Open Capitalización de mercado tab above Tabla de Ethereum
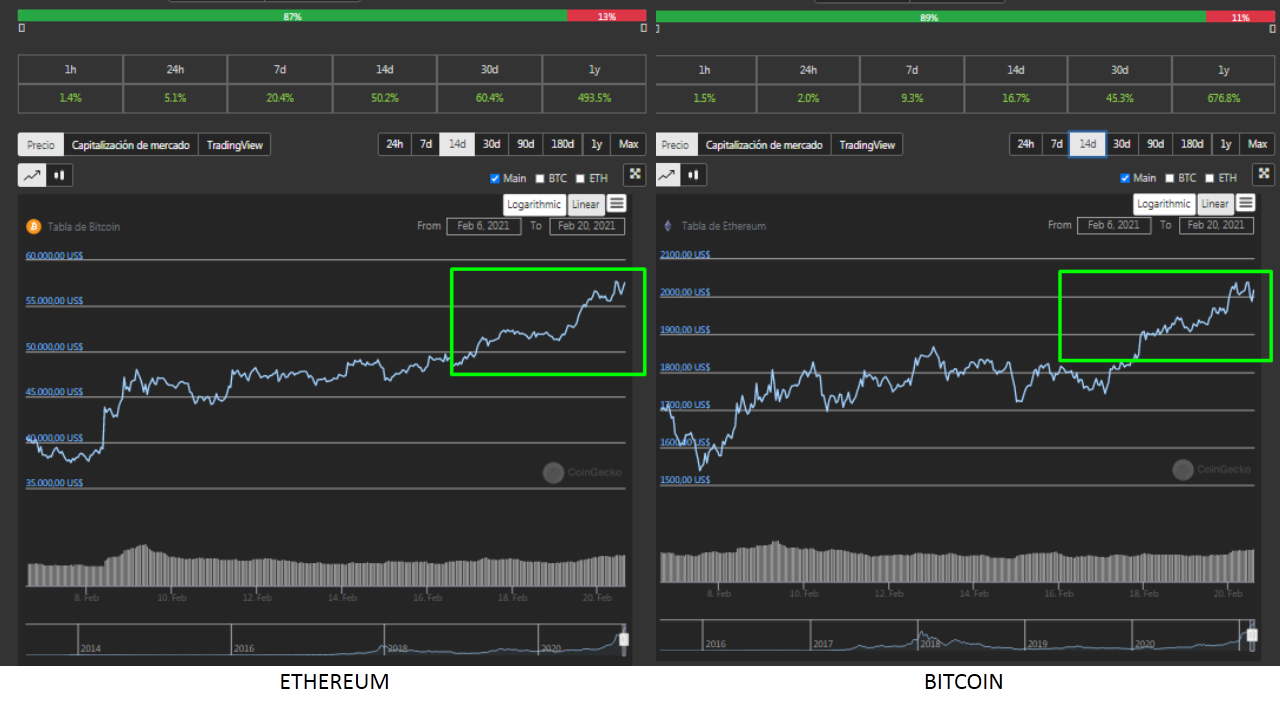Viewport: 1280px width, 720px height. [x=764, y=145]
